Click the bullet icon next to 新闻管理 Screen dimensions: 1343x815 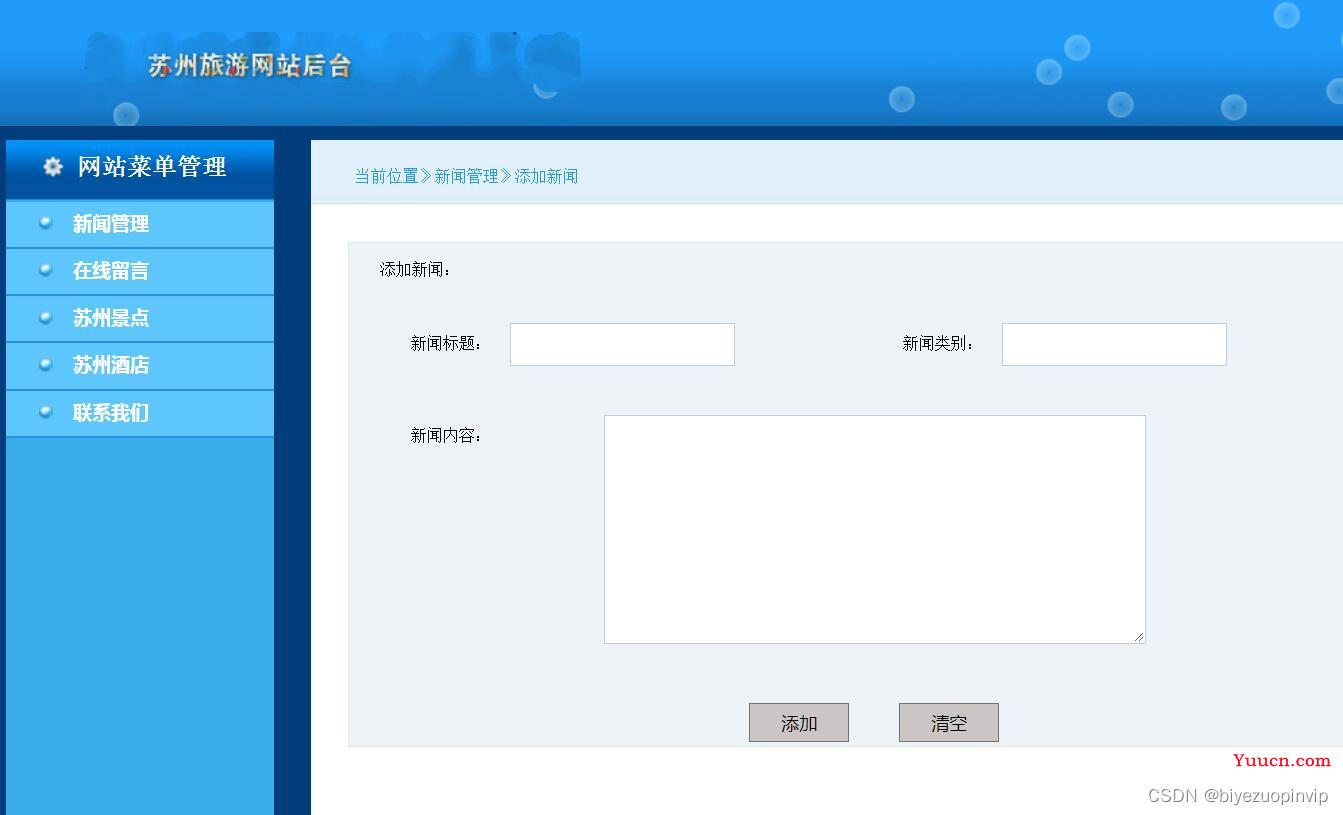[x=45, y=223]
